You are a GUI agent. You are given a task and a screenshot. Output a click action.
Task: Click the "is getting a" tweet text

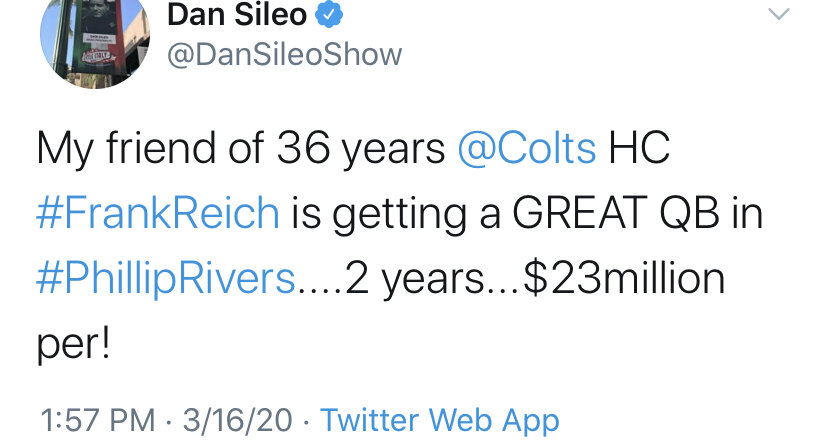(396, 214)
